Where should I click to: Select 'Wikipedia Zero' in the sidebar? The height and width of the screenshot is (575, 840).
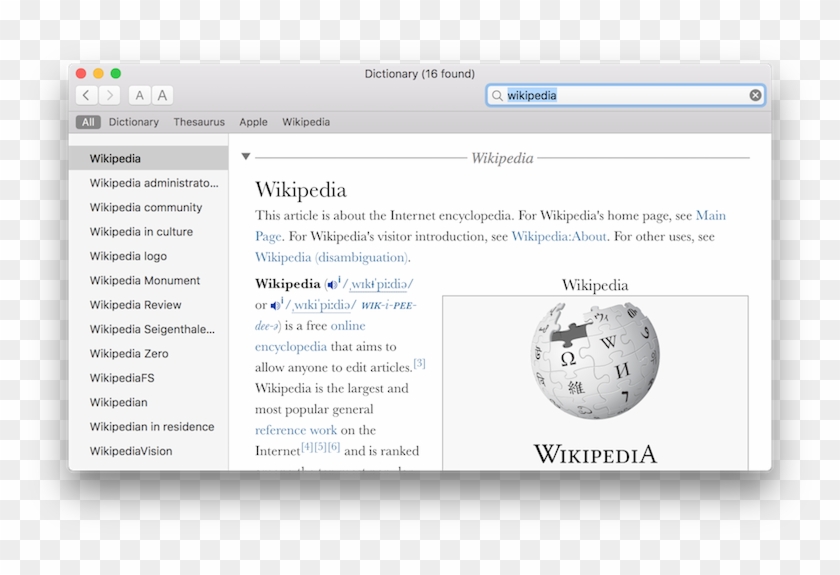(148, 354)
